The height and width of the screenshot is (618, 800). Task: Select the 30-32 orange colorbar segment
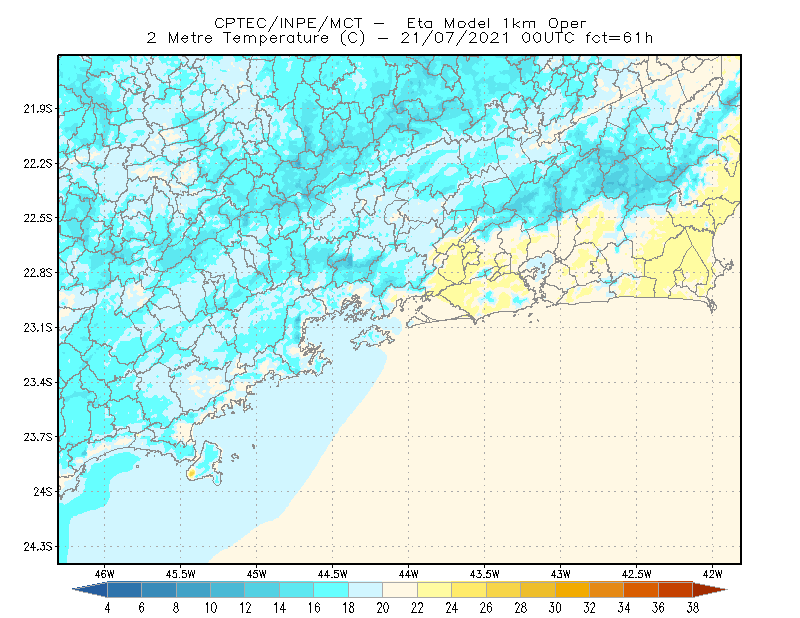(x=572, y=590)
